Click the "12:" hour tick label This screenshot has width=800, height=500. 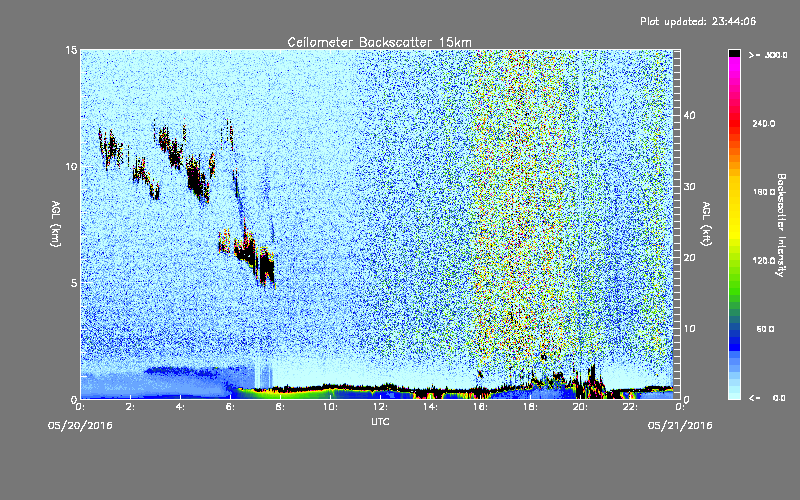tap(380, 407)
